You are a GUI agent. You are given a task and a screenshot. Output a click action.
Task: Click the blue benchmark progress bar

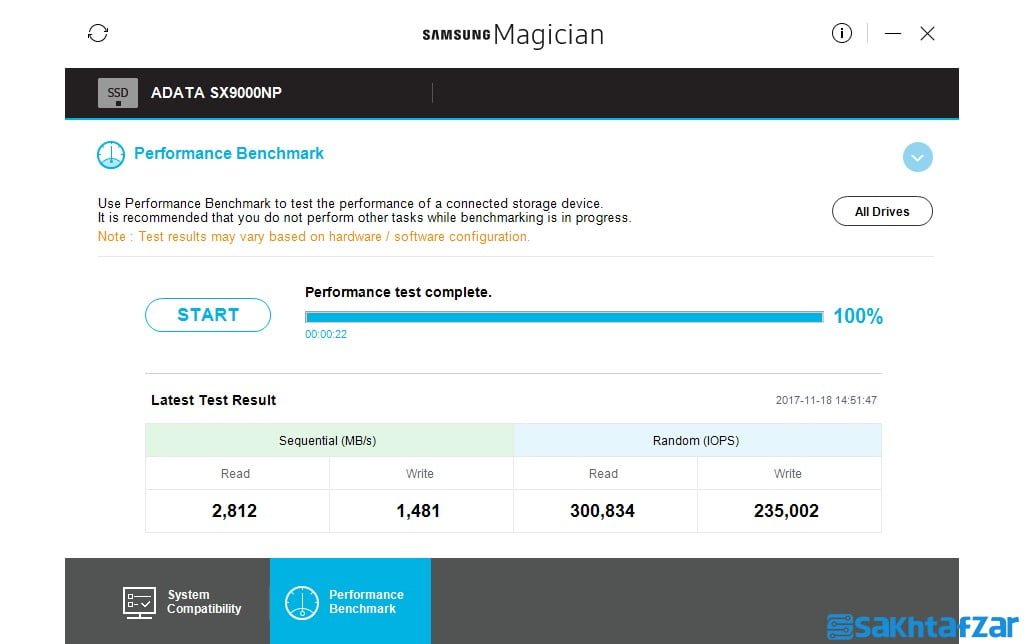tap(563, 317)
